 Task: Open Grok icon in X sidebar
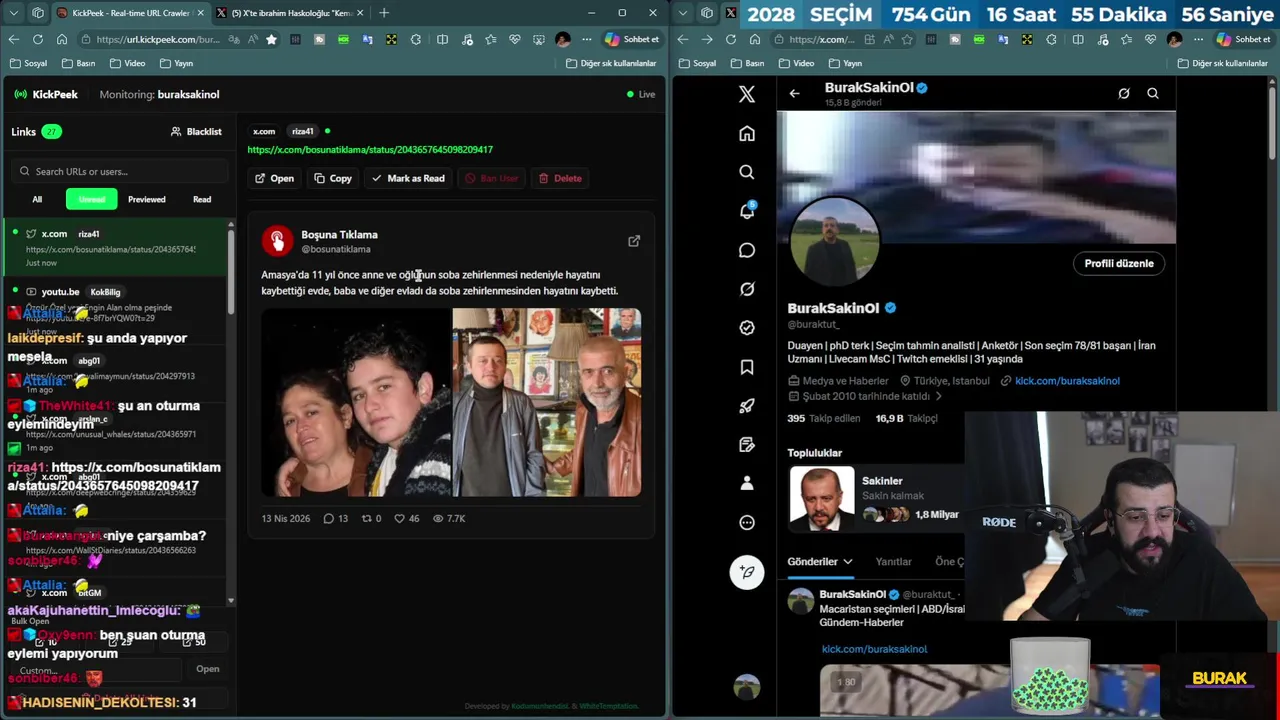pyautogui.click(x=747, y=289)
